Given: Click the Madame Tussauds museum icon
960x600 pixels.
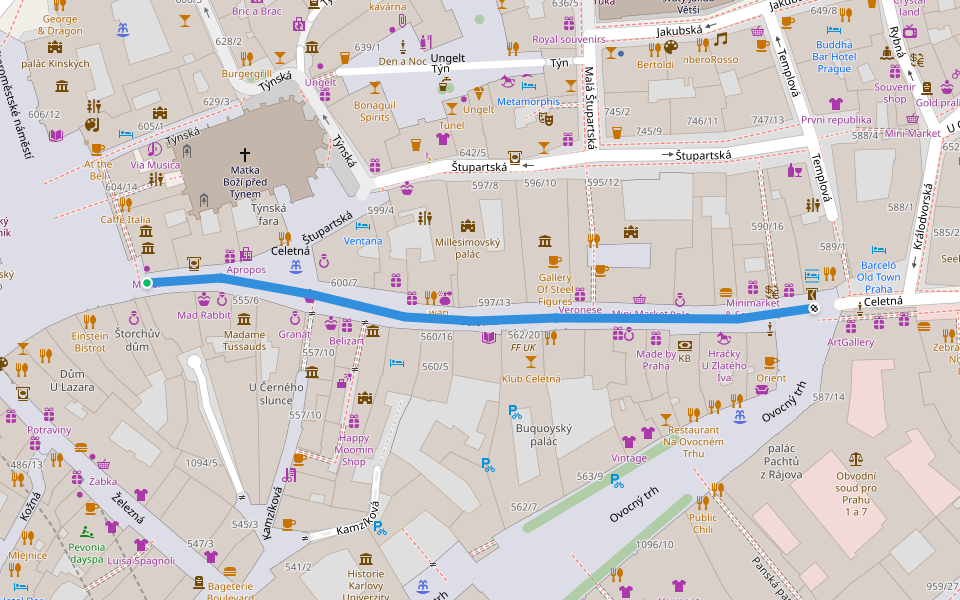Looking at the screenshot, I should (245, 320).
